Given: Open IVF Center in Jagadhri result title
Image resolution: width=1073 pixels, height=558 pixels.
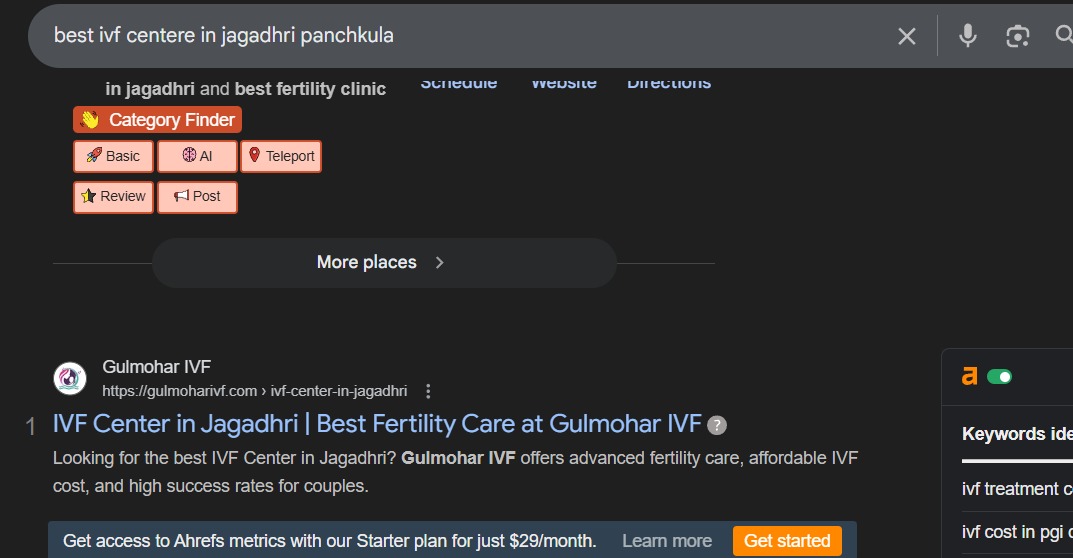Looking at the screenshot, I should [x=377, y=423].
